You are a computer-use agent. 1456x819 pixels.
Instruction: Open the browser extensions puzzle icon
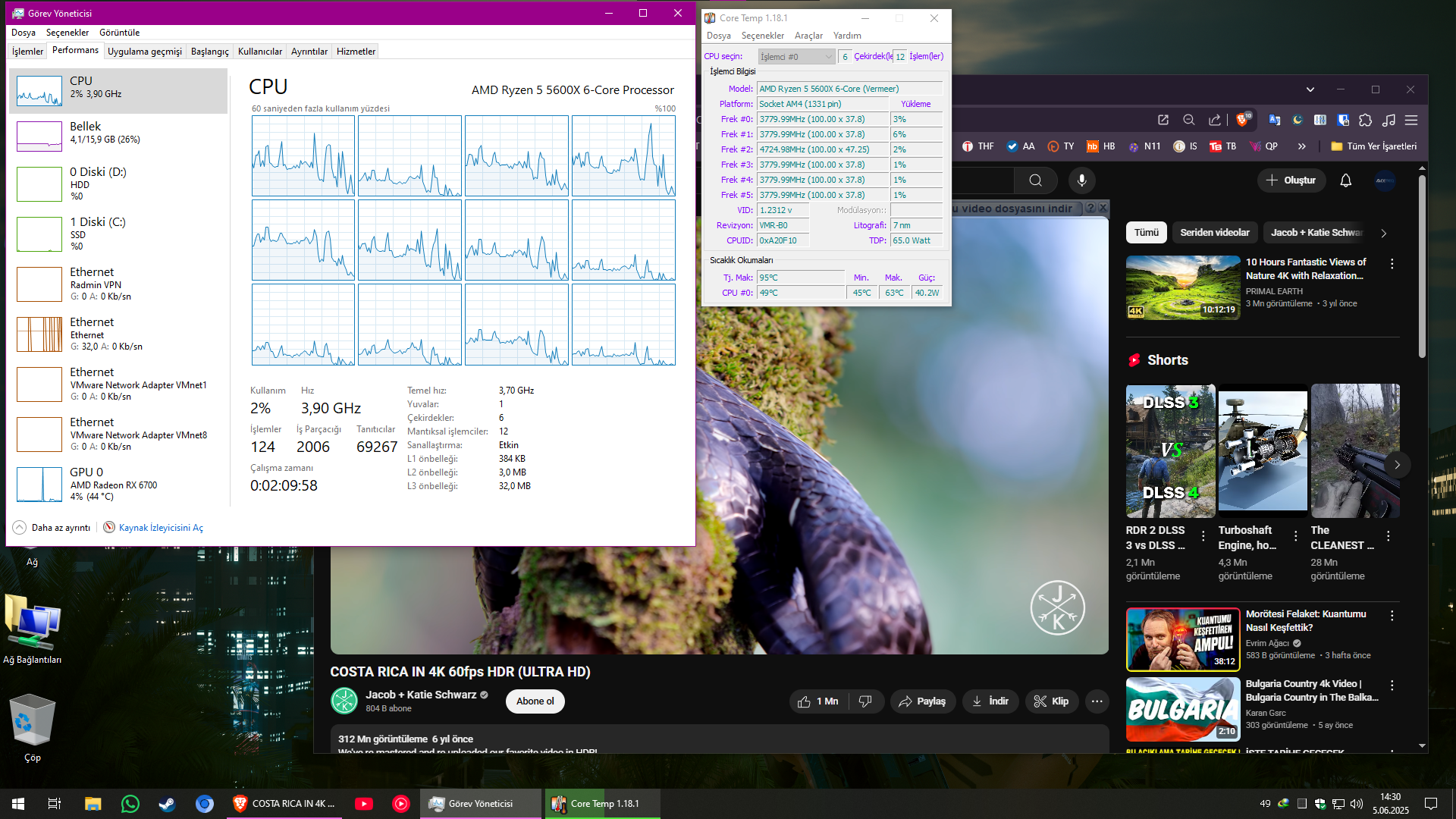click(x=1366, y=120)
